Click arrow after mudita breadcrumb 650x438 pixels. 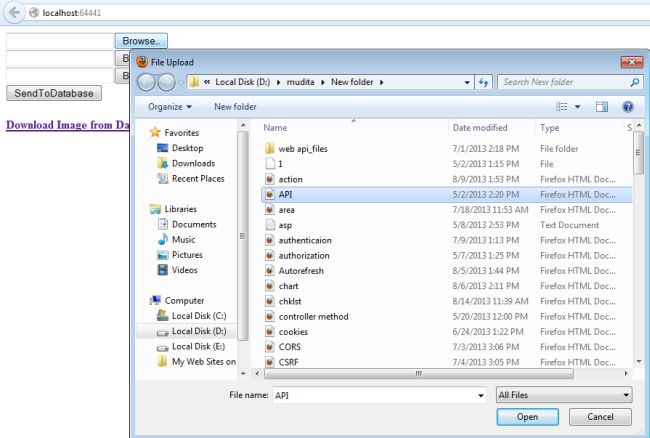[x=323, y=82]
